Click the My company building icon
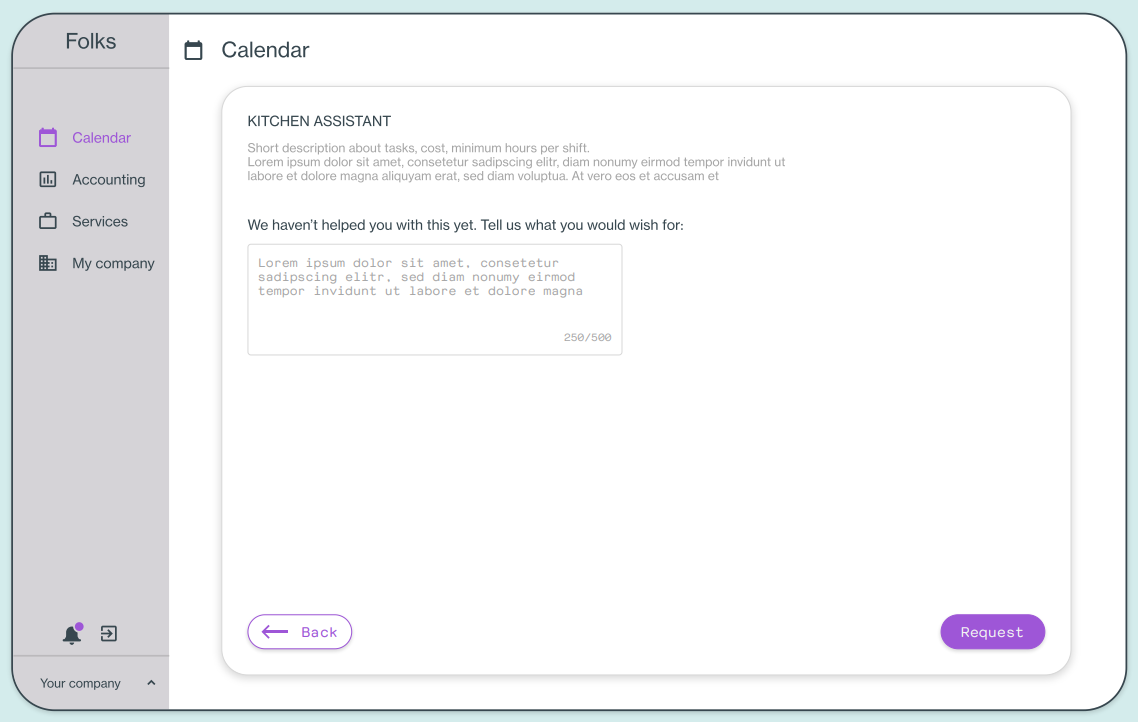1138x722 pixels. pos(48,263)
